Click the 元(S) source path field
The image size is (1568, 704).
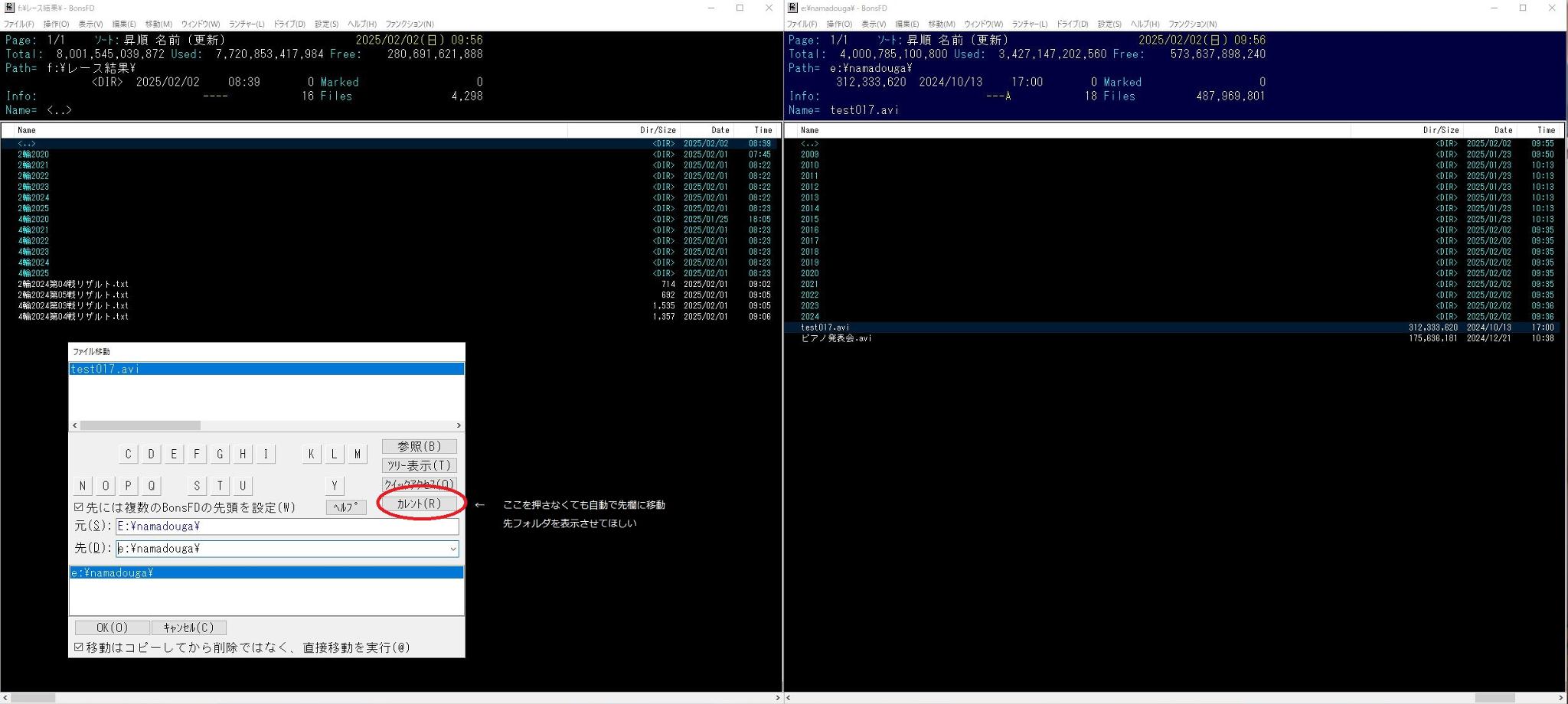point(286,526)
